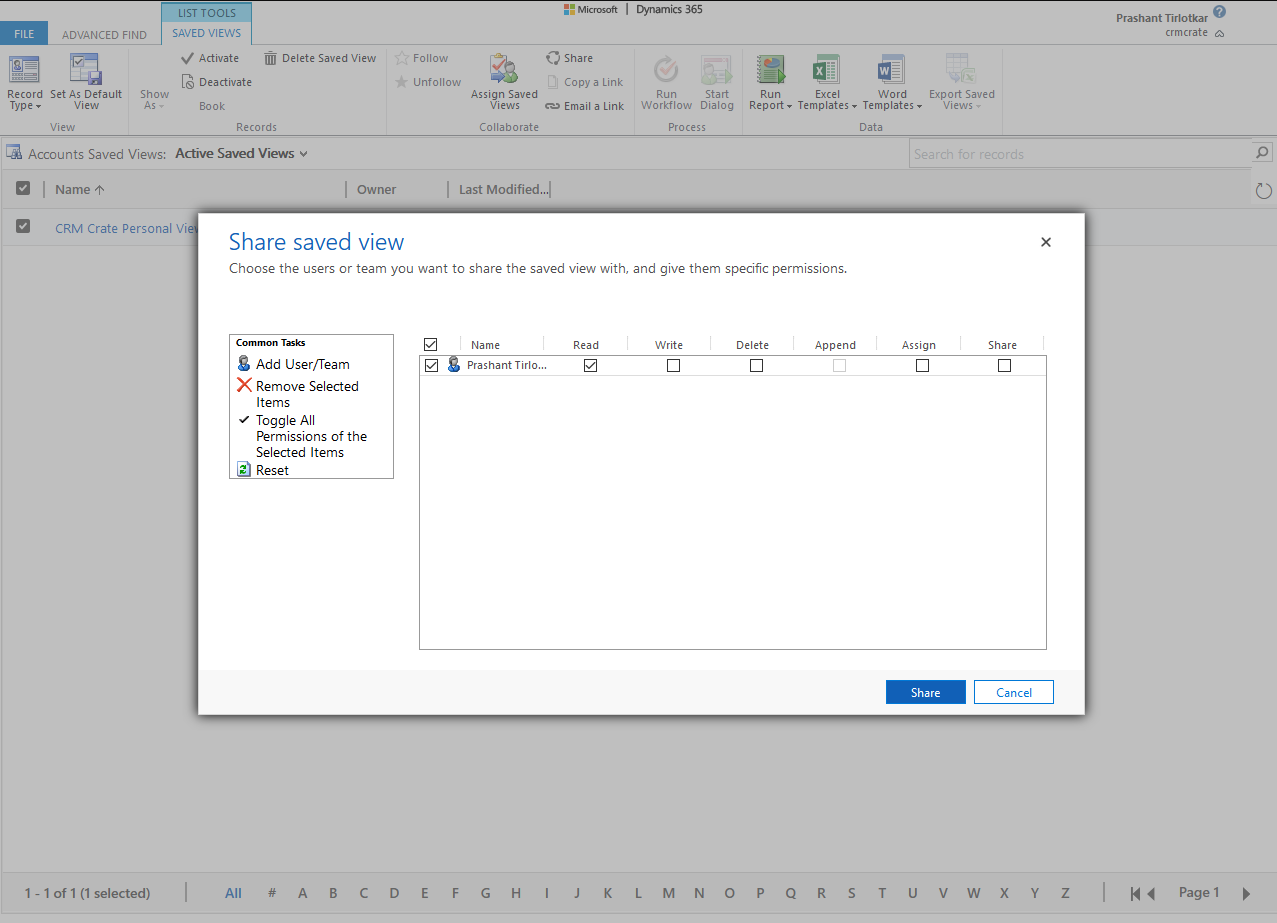Uncheck the Read permission for Prashant Tirlo
Image resolution: width=1277 pixels, height=923 pixels.
[590, 365]
